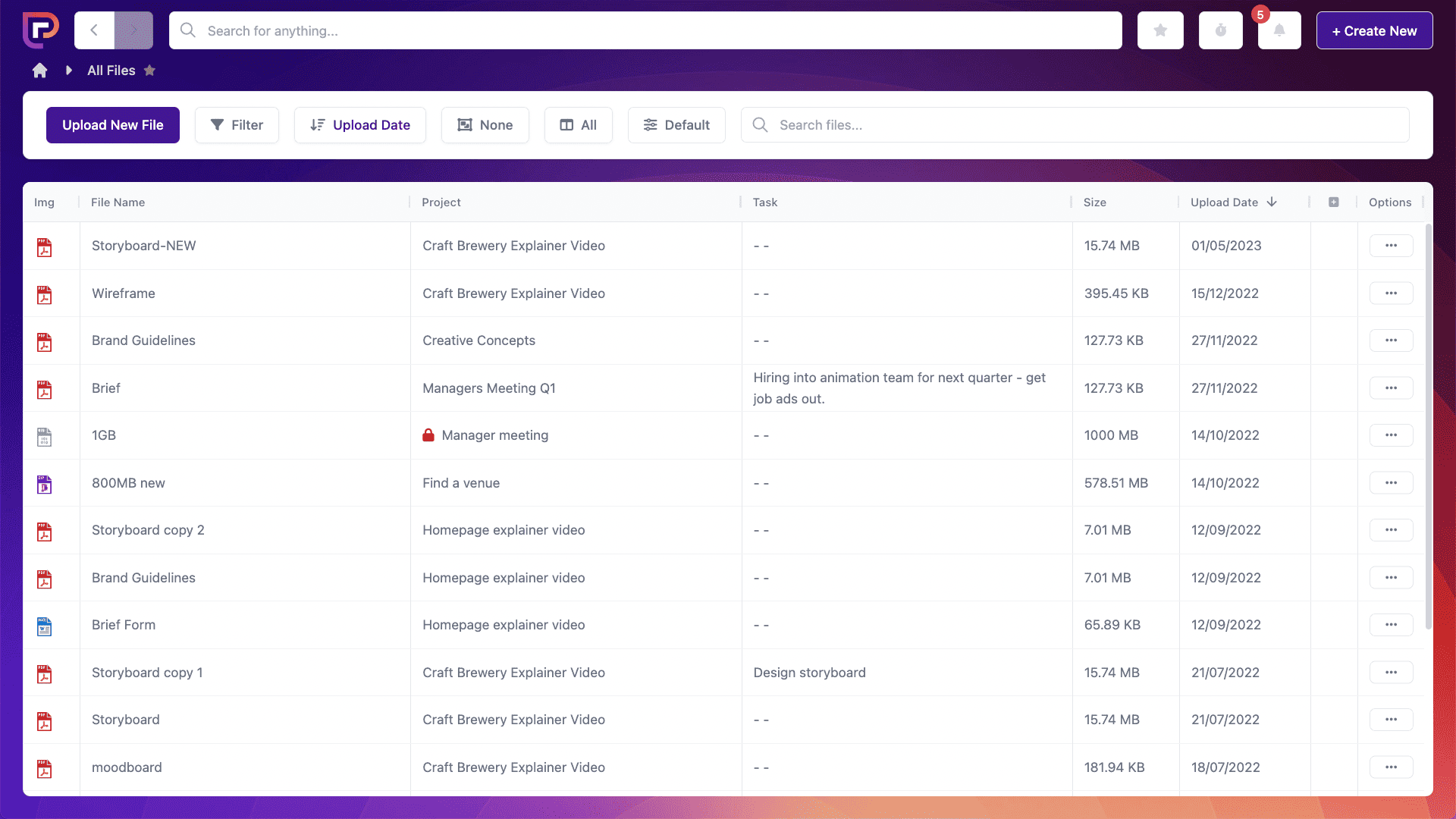Open options menu for 1GB file
This screenshot has height=819, width=1456.
click(1391, 435)
